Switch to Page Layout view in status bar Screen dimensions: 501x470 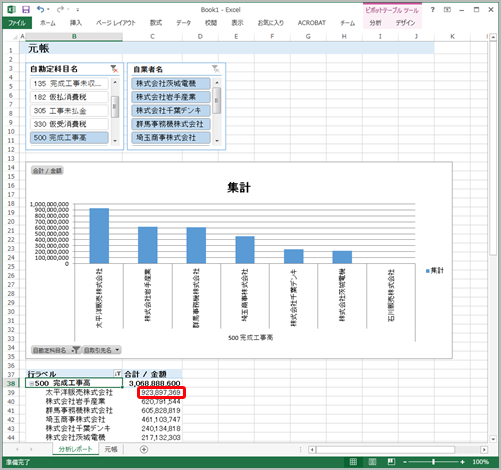(x=372, y=462)
